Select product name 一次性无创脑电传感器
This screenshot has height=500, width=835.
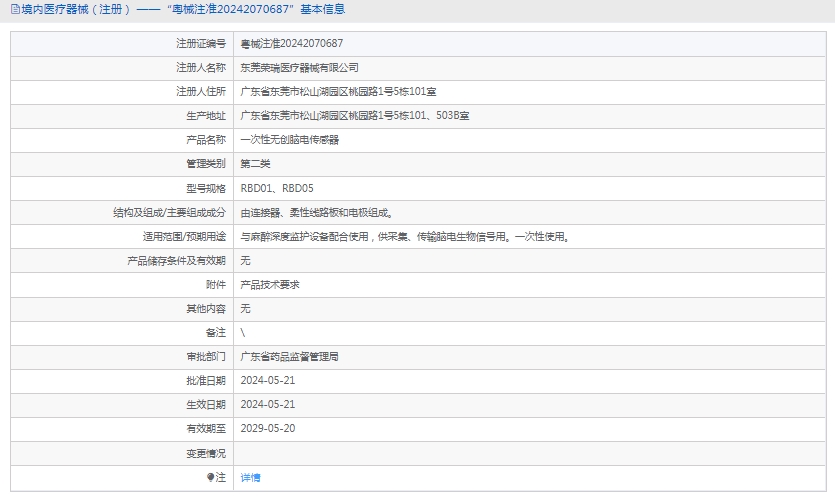tap(290, 140)
